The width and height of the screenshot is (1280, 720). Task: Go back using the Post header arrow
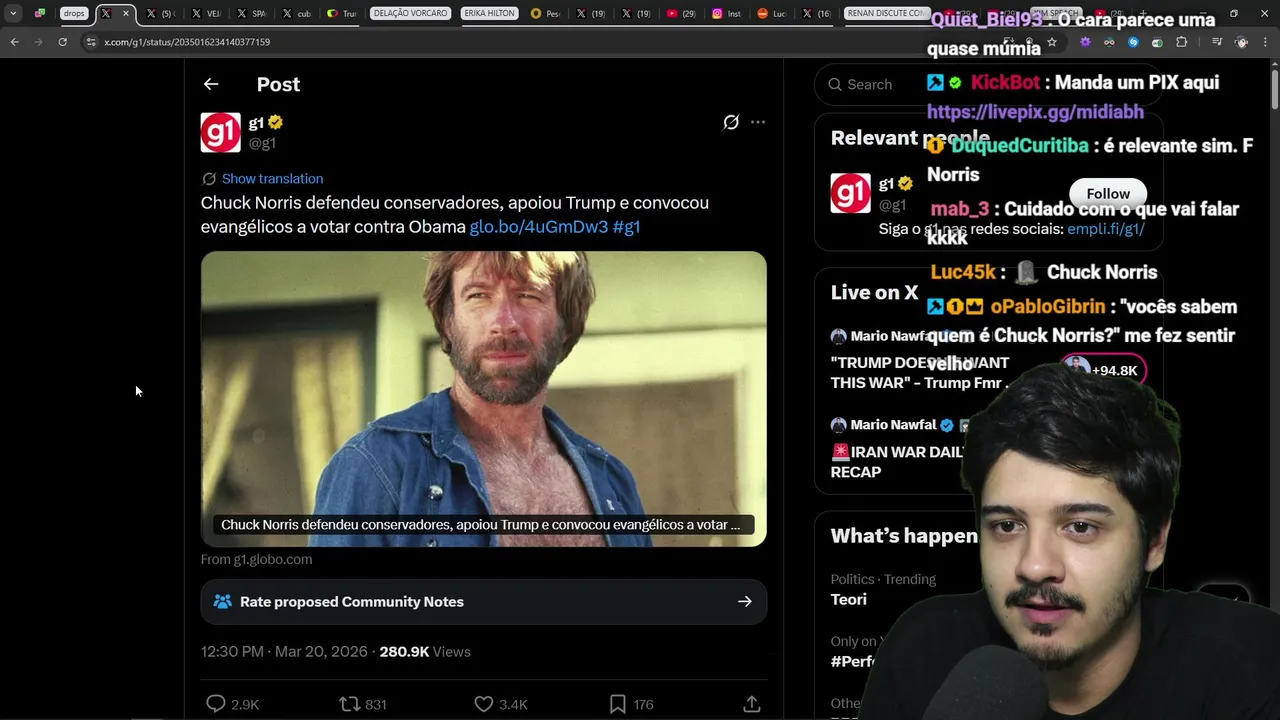[x=210, y=85]
